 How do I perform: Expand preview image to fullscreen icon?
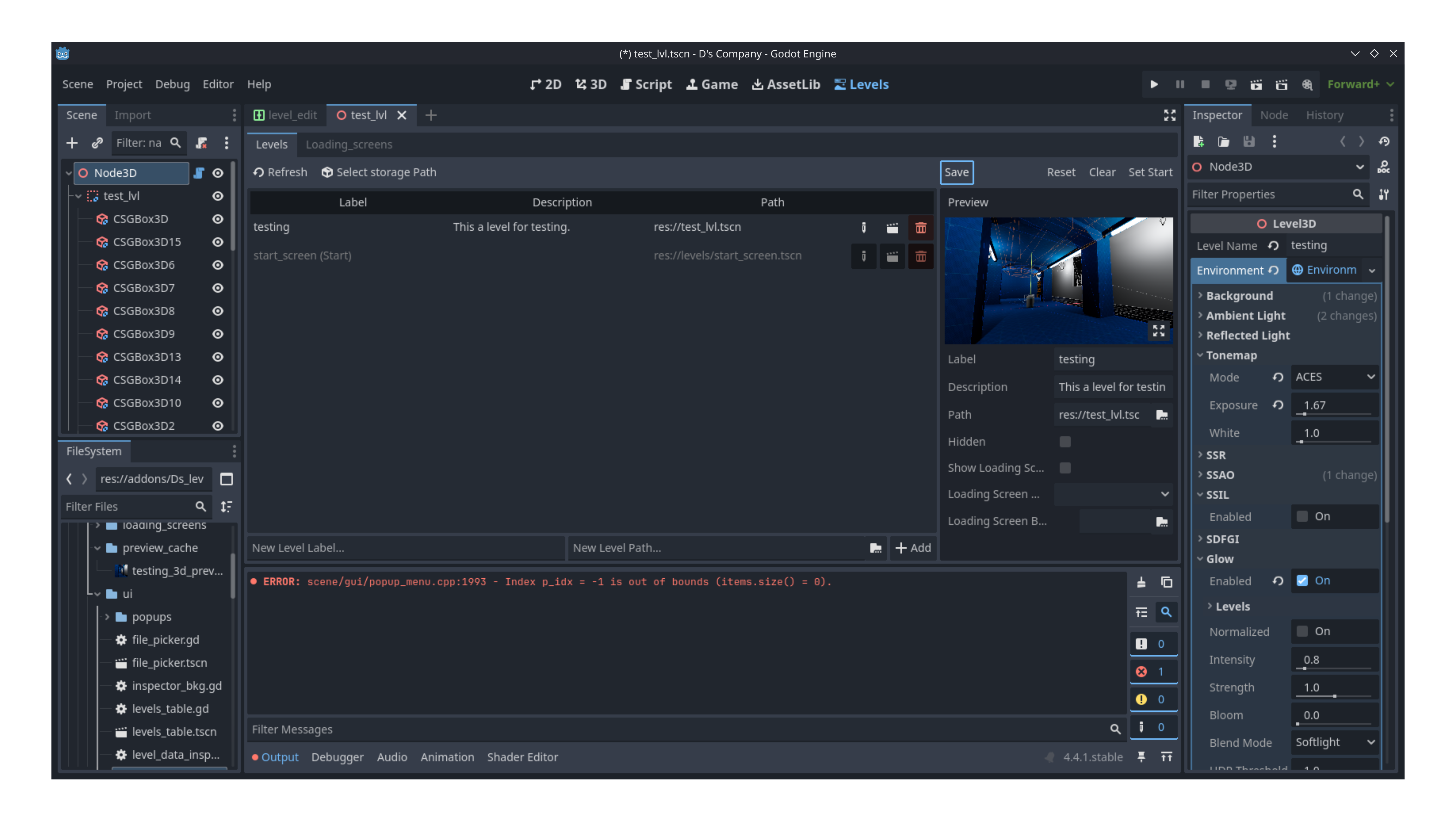coord(1158,331)
